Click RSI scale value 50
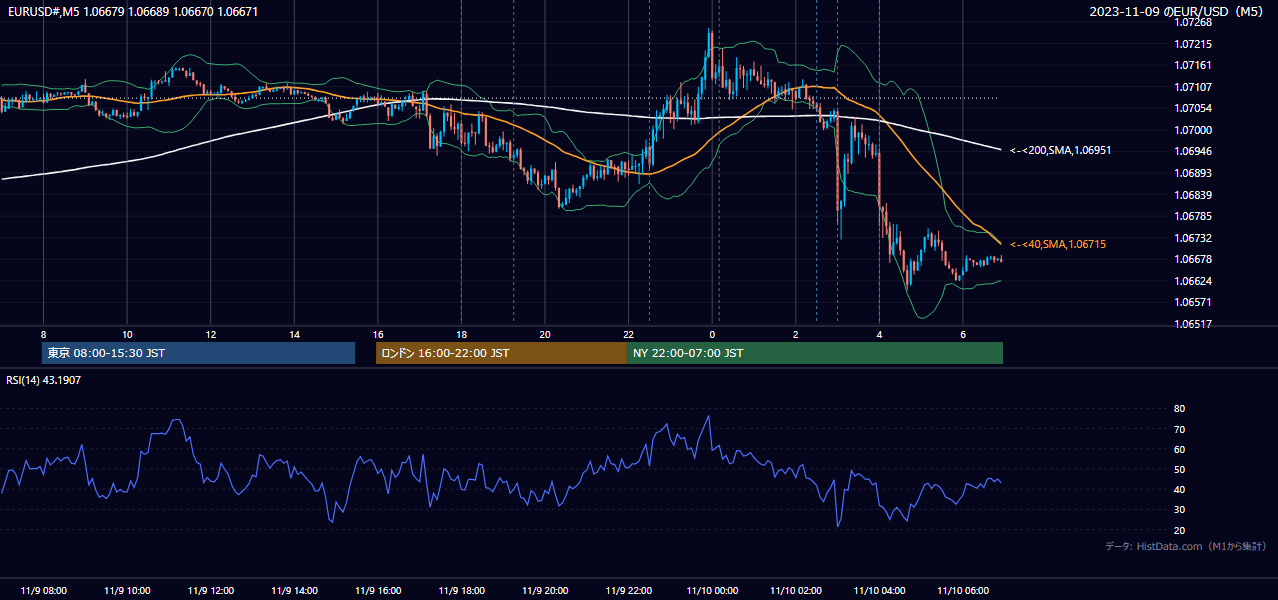Screen dimensions: 1278x600 click(1180, 469)
